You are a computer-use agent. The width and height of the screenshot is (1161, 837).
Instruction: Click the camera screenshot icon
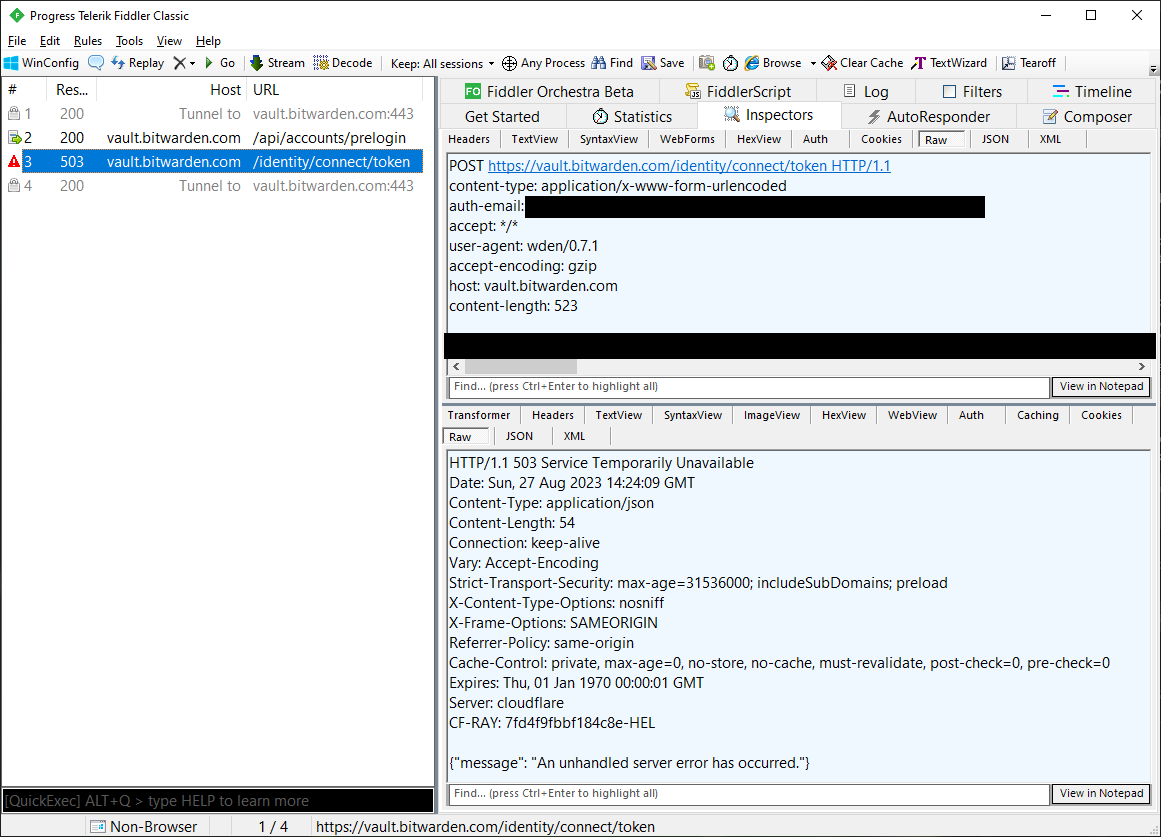[707, 63]
